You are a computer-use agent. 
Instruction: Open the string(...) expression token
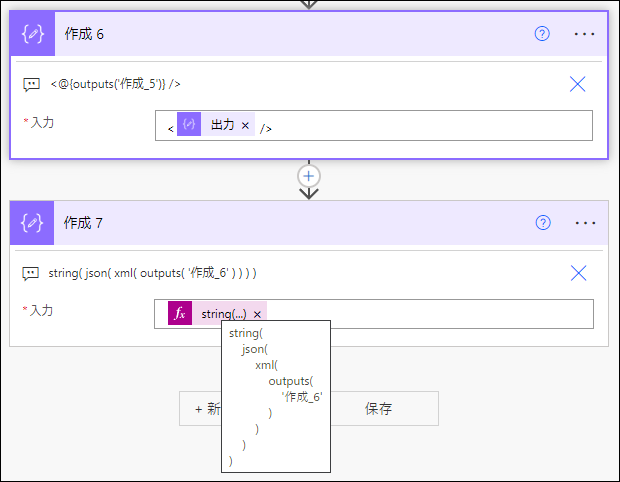[223, 314]
